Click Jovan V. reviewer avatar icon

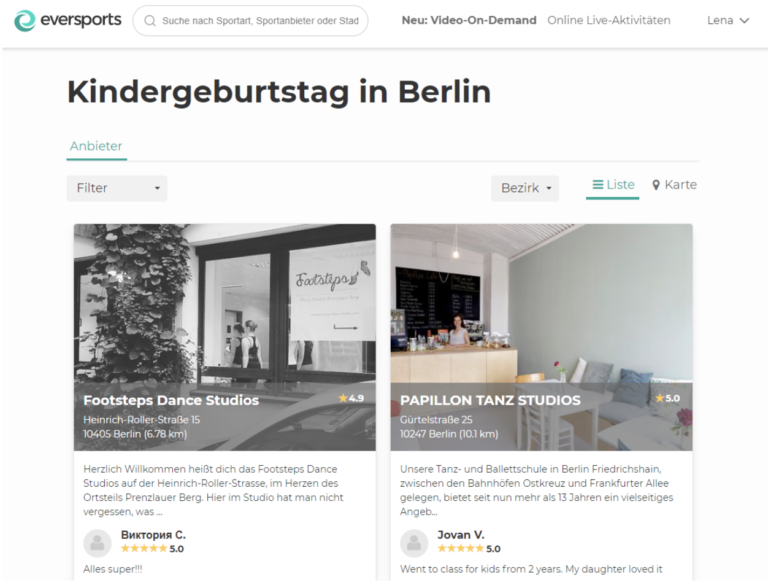pyautogui.click(x=414, y=543)
